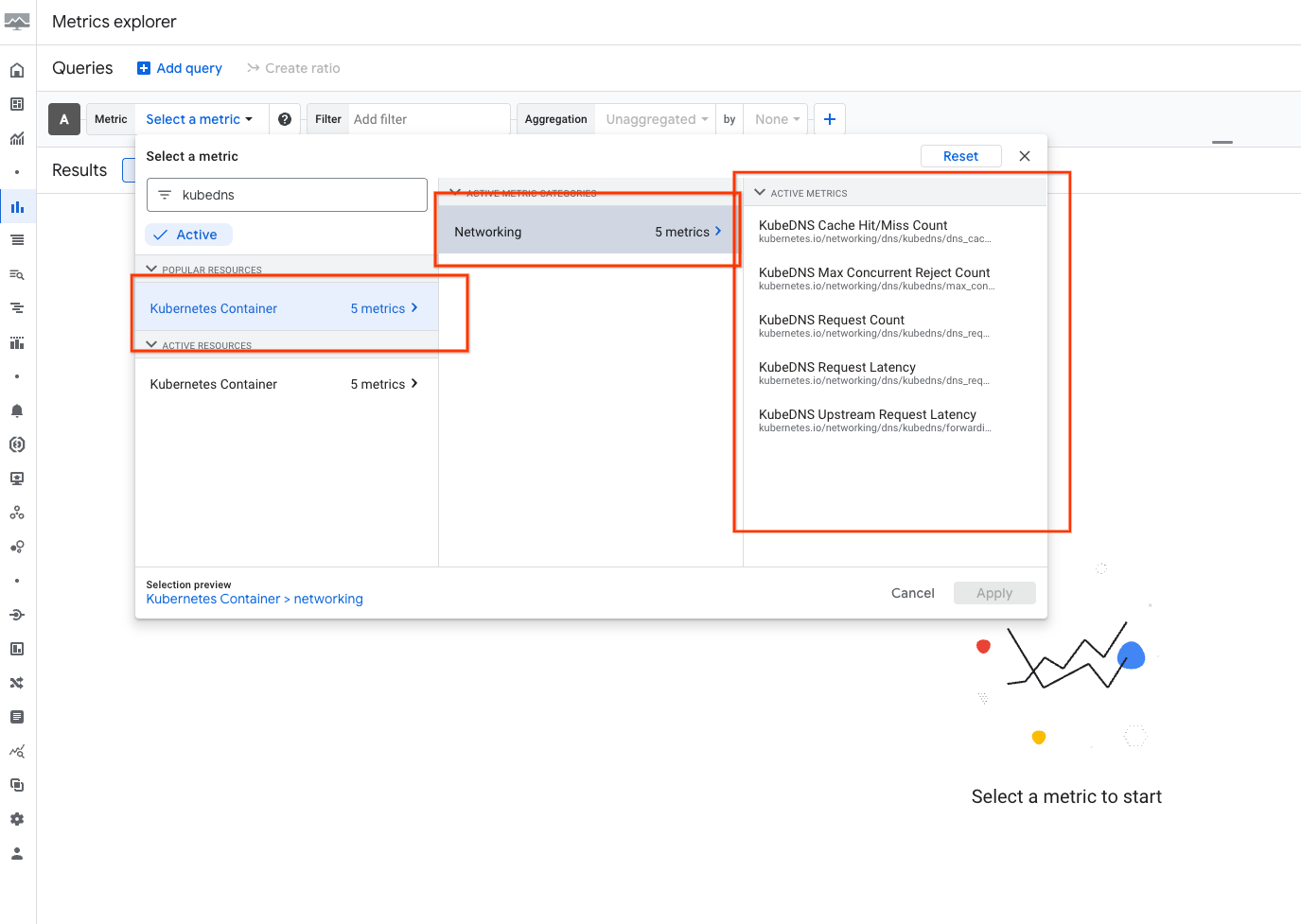Open the Trace explorer staggered-lines icon

(17, 308)
